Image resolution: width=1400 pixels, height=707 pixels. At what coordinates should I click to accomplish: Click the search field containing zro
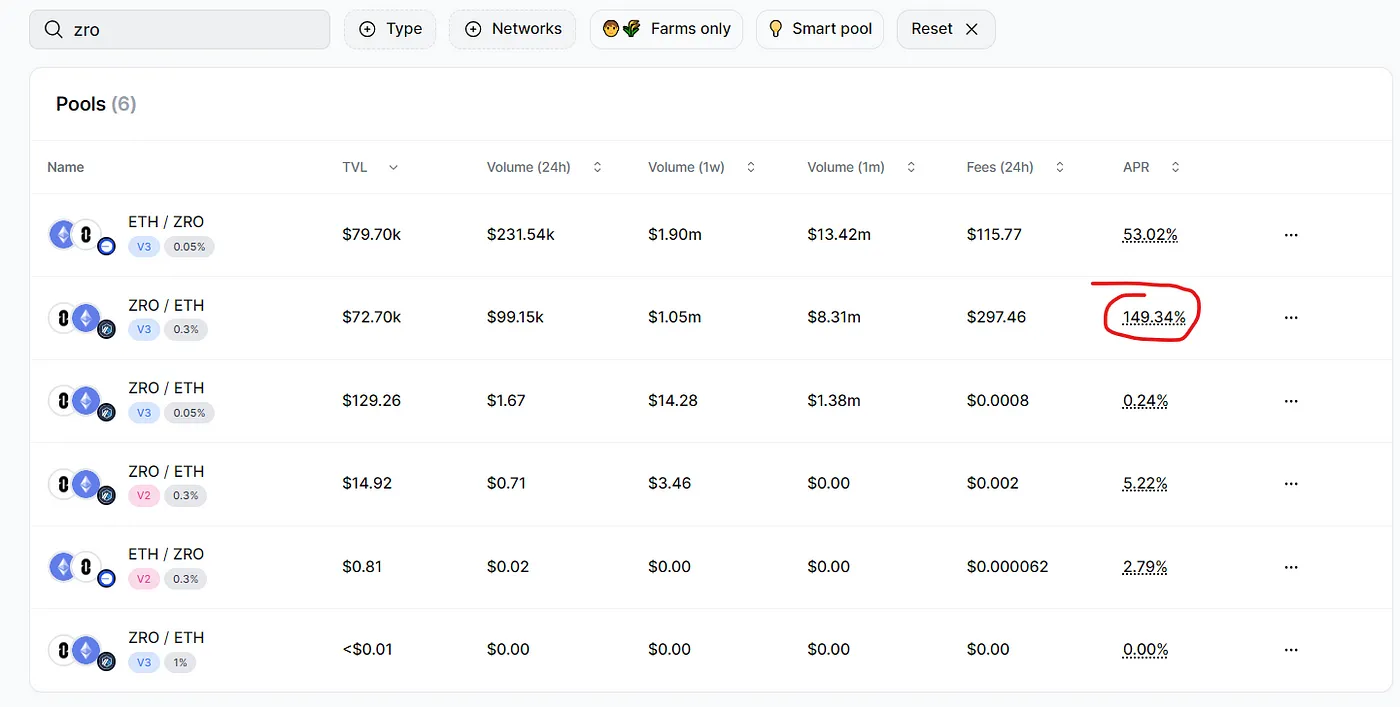click(190, 30)
